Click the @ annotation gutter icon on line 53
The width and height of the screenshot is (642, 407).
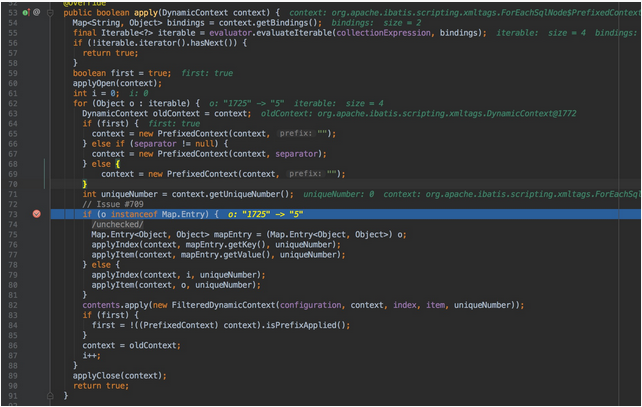click(37, 12)
